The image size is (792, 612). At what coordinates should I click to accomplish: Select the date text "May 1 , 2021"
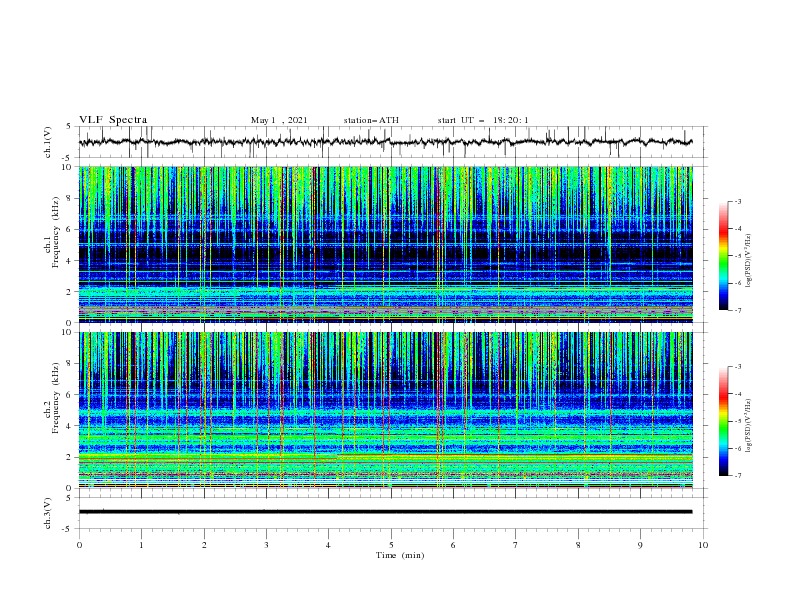pos(279,120)
